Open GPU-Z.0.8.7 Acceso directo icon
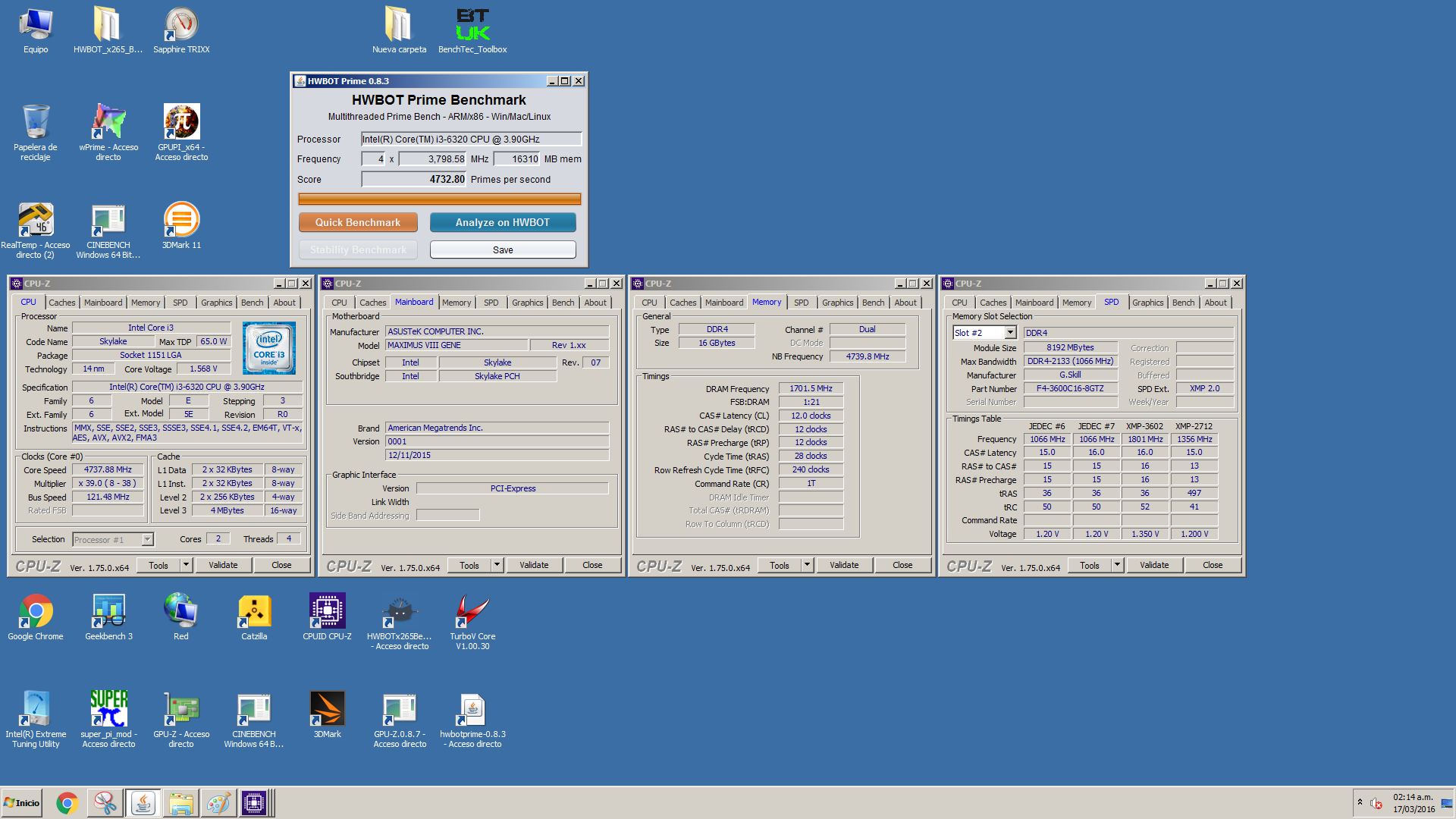 400,719
